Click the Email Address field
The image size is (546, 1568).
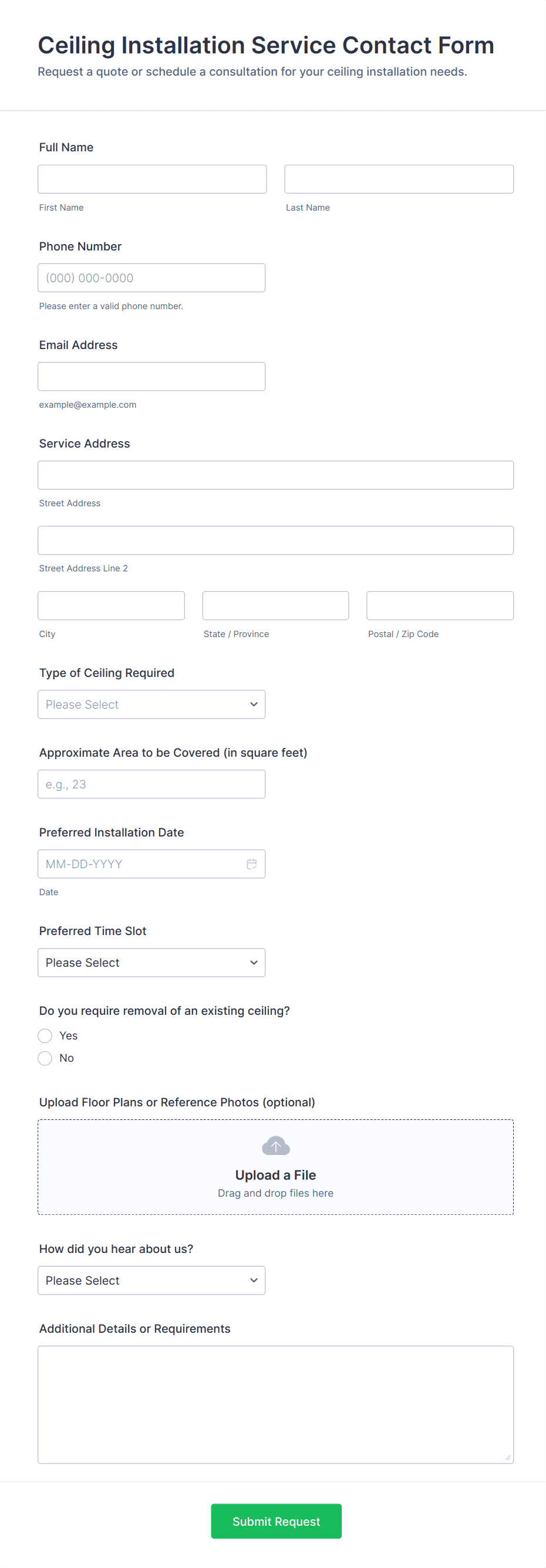coord(151,376)
